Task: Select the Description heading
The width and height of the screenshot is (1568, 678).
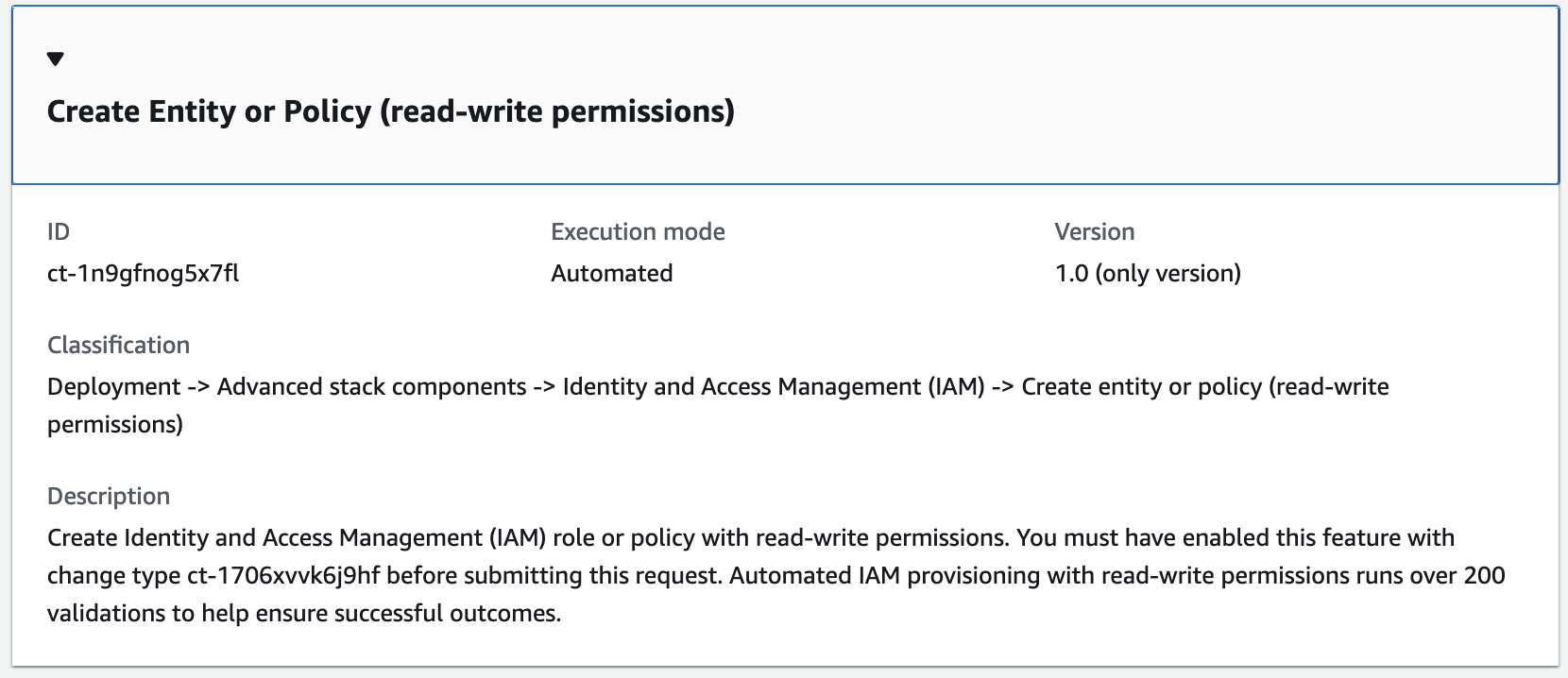Action: pos(108,496)
